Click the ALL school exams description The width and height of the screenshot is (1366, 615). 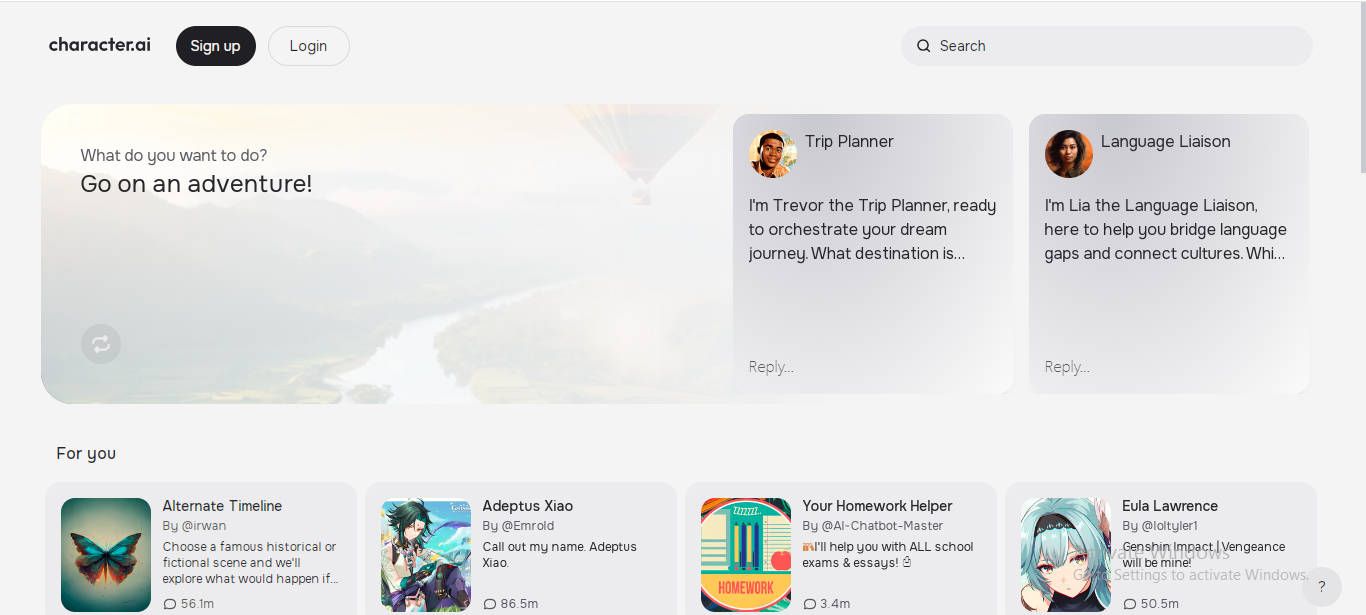(x=888, y=555)
